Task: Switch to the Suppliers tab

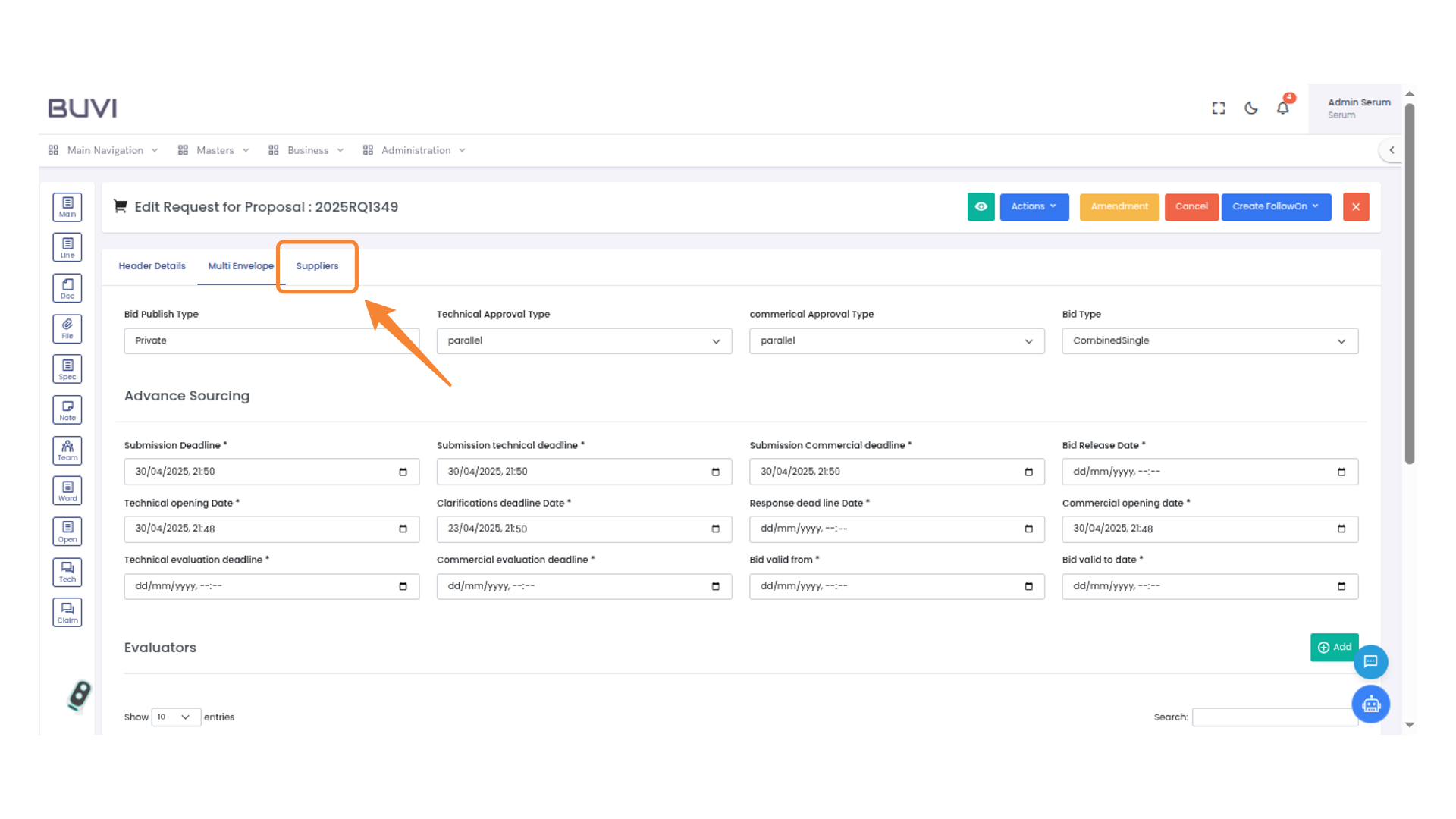Action: pyautogui.click(x=317, y=266)
